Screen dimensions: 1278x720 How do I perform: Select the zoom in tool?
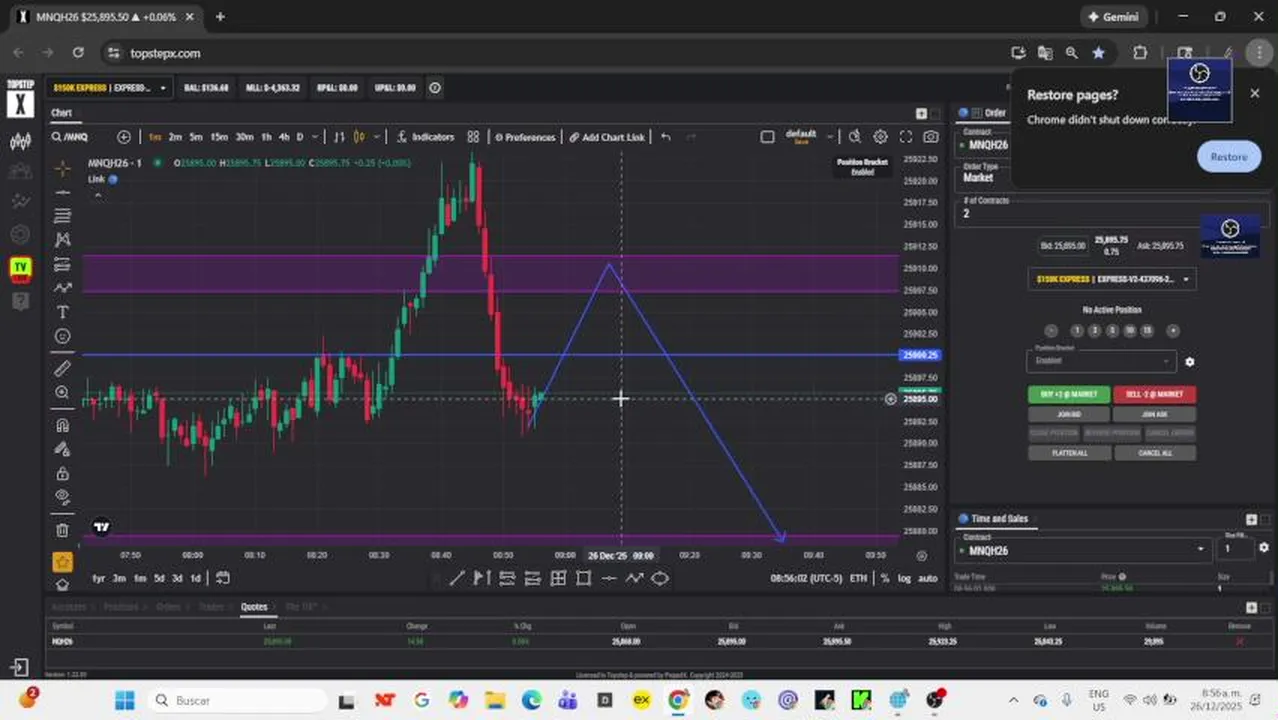point(62,393)
